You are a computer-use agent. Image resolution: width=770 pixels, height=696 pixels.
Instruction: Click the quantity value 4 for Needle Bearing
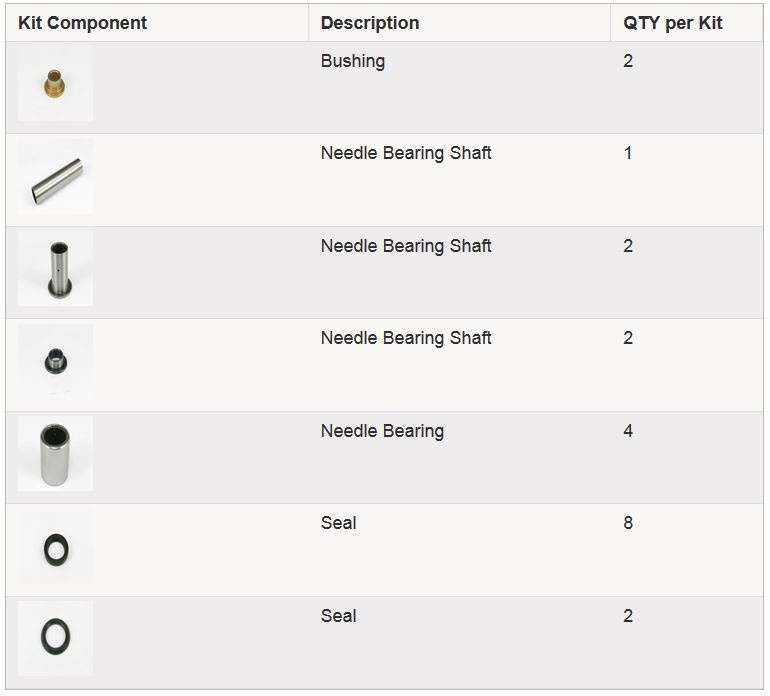tap(628, 431)
